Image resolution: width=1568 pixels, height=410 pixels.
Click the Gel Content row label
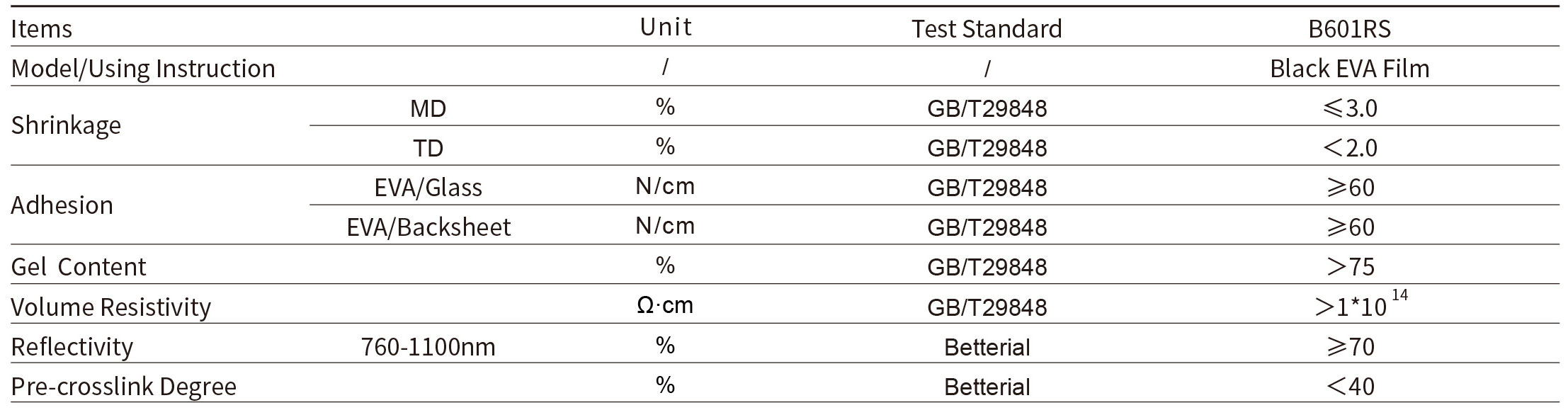pos(78,267)
